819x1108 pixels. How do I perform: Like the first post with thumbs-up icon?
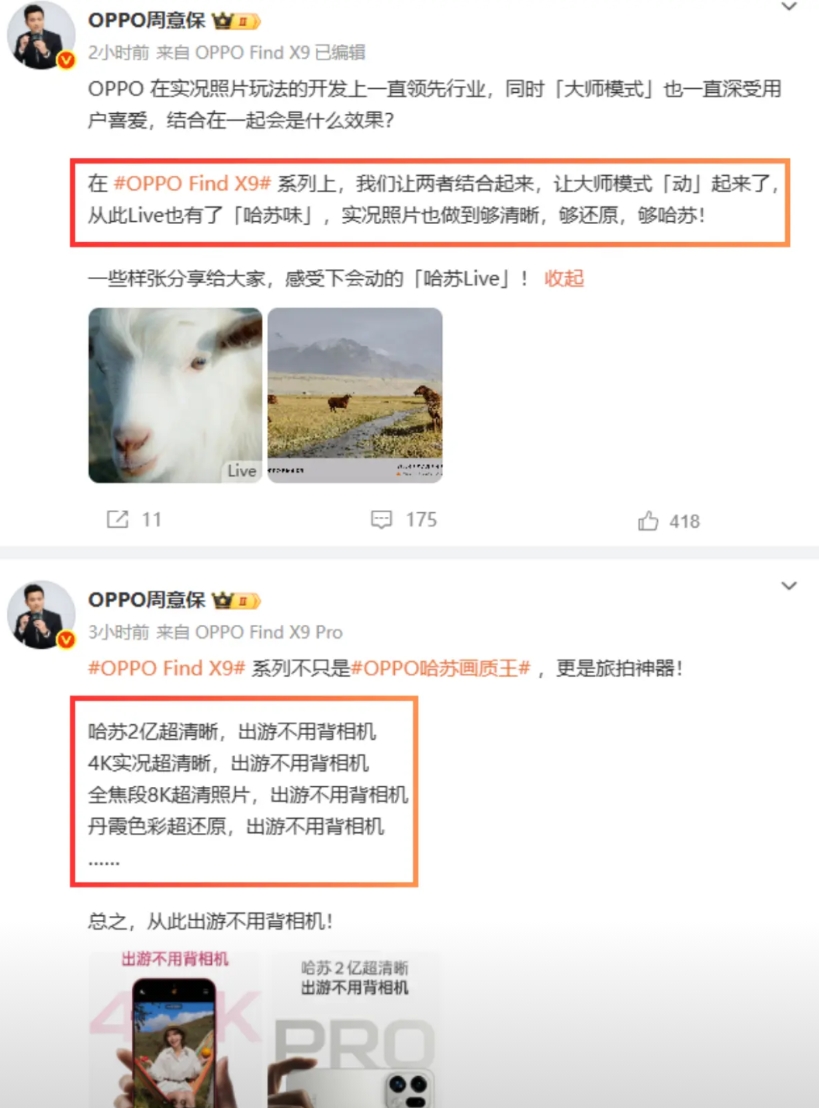647,521
